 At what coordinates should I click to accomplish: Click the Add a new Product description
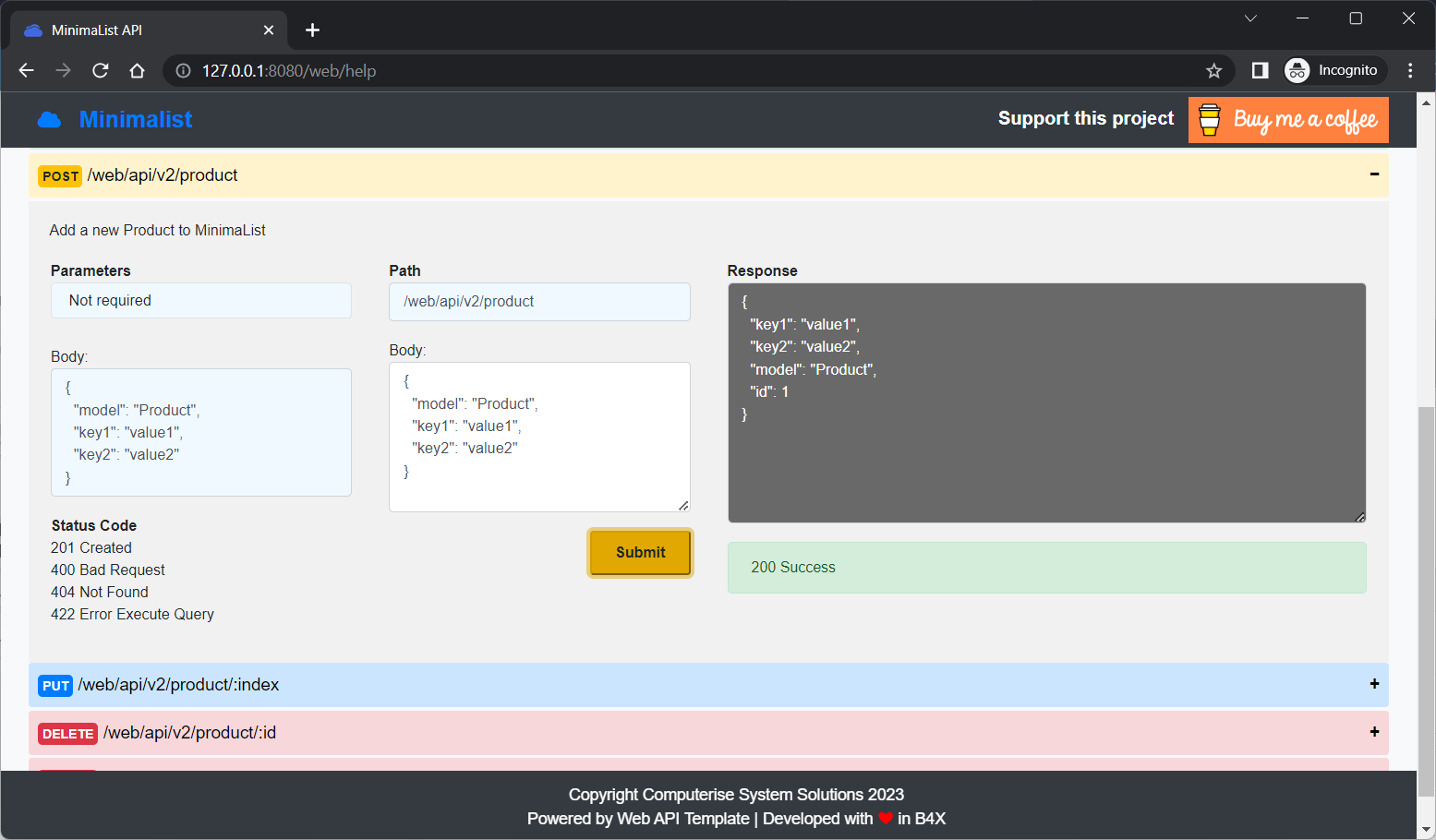(157, 231)
